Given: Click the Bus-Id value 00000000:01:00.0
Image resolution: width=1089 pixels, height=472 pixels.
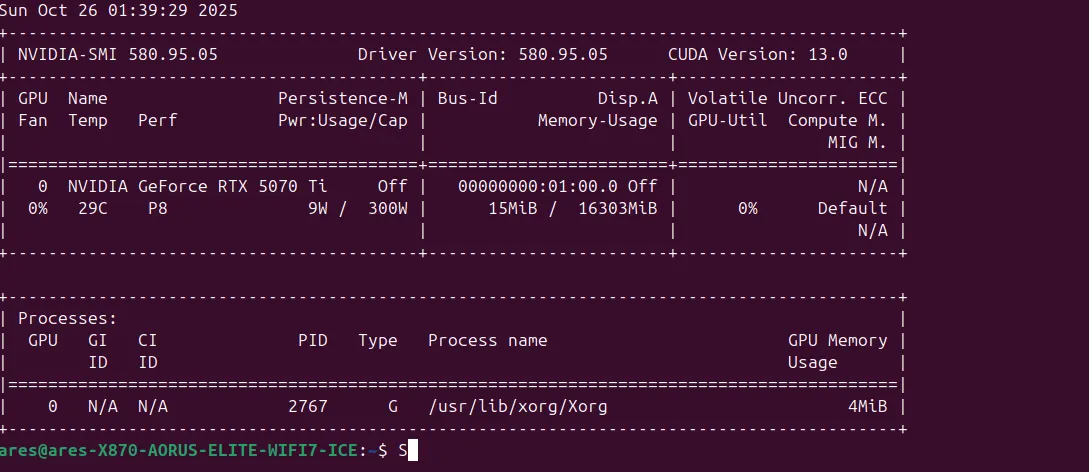Looking at the screenshot, I should click(x=538, y=187).
